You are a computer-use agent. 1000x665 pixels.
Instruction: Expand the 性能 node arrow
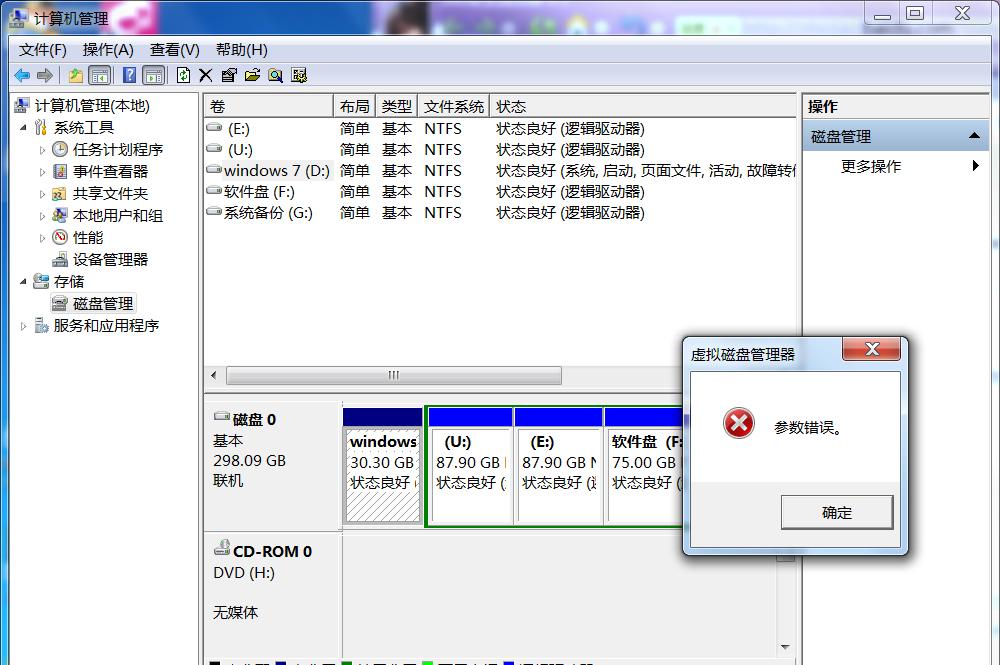point(43,238)
